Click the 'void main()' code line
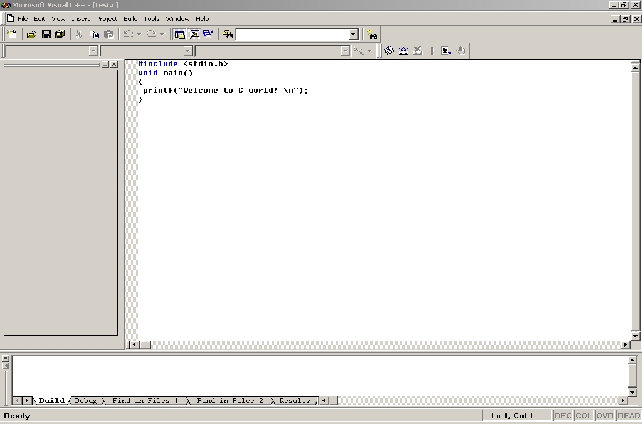Viewport: 642px width, 424px height. pos(165,73)
